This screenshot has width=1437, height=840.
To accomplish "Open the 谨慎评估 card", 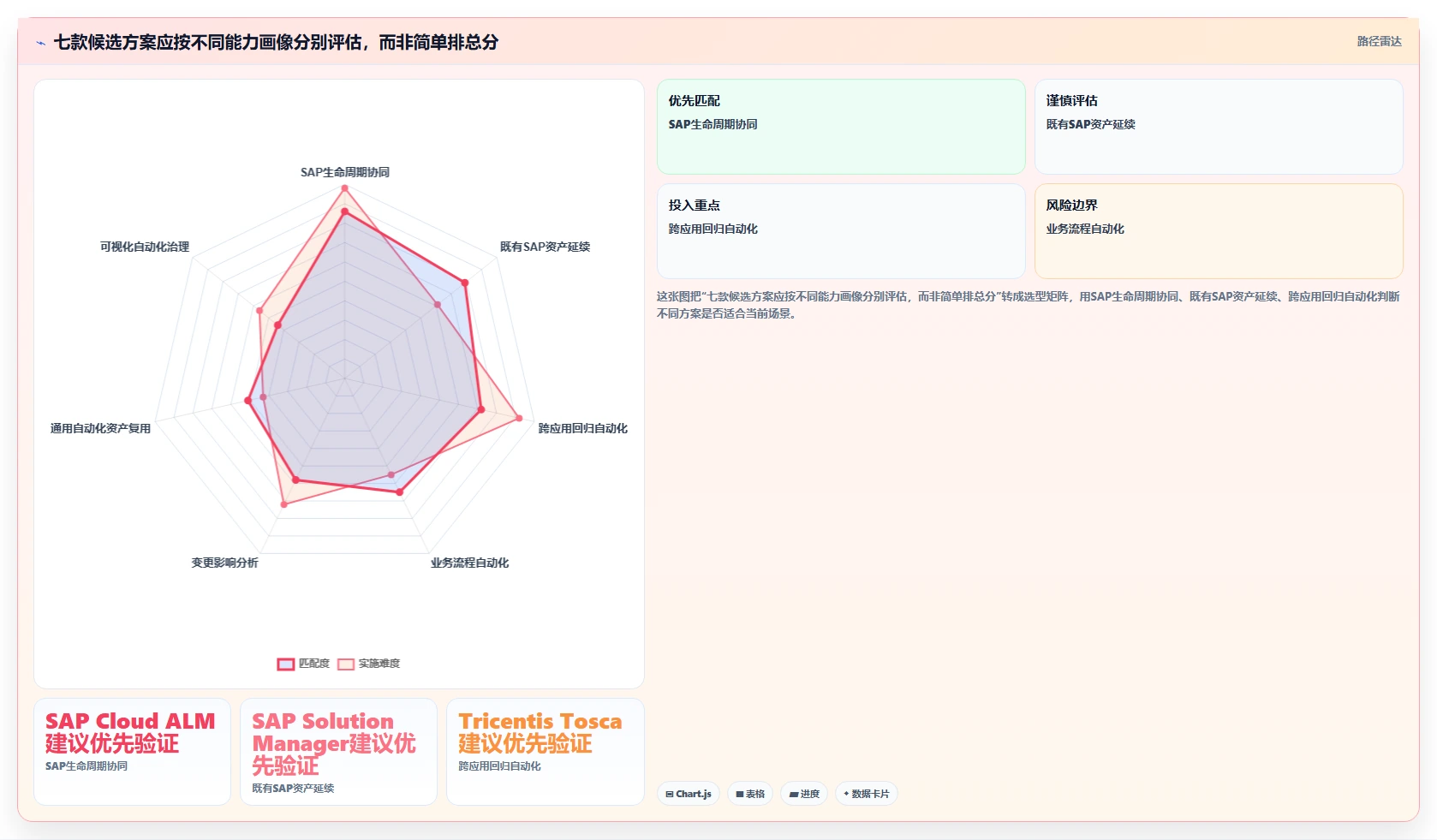I will [x=1219, y=127].
